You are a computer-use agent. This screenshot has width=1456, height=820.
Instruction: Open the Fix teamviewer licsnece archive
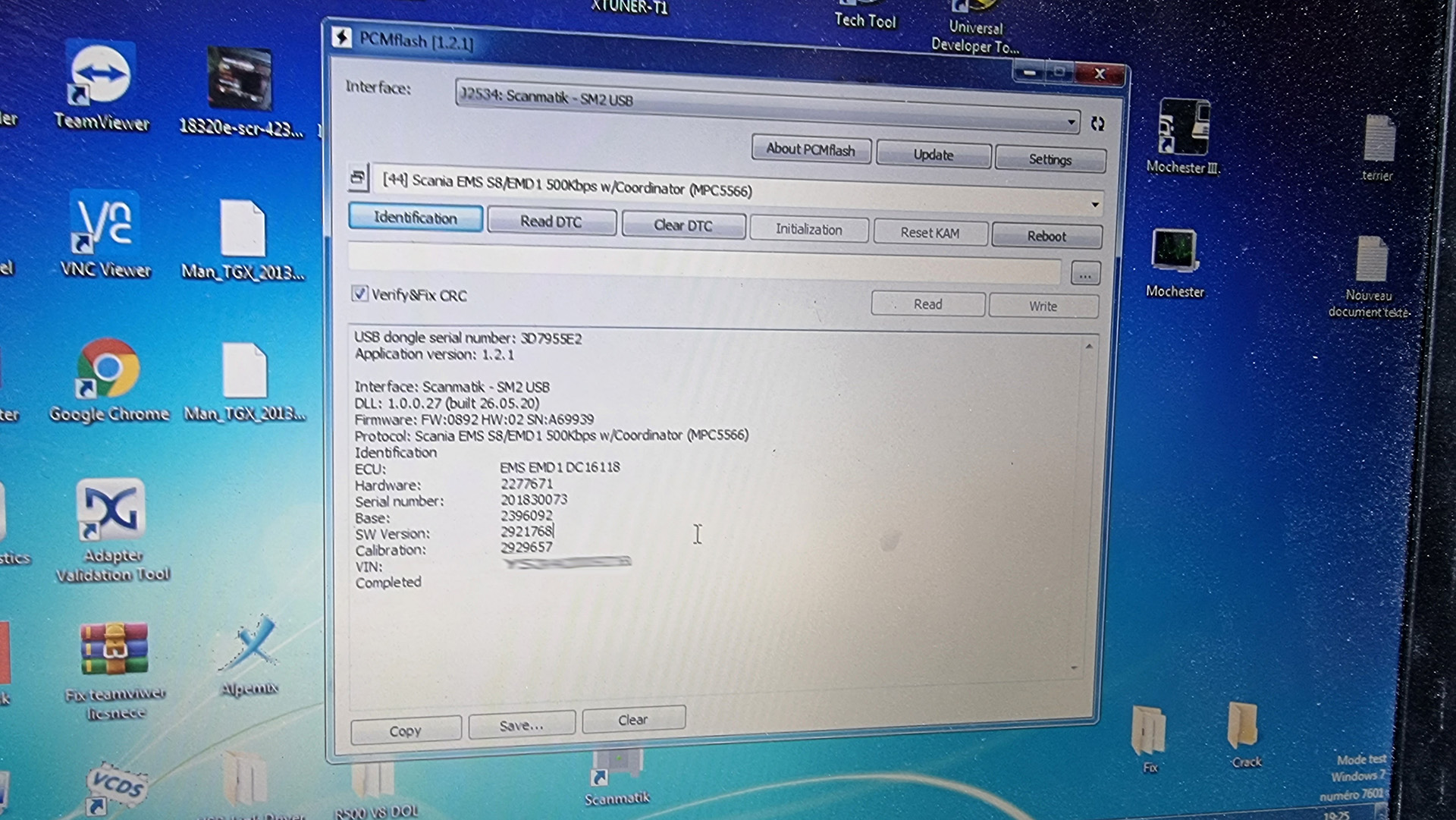(115, 671)
